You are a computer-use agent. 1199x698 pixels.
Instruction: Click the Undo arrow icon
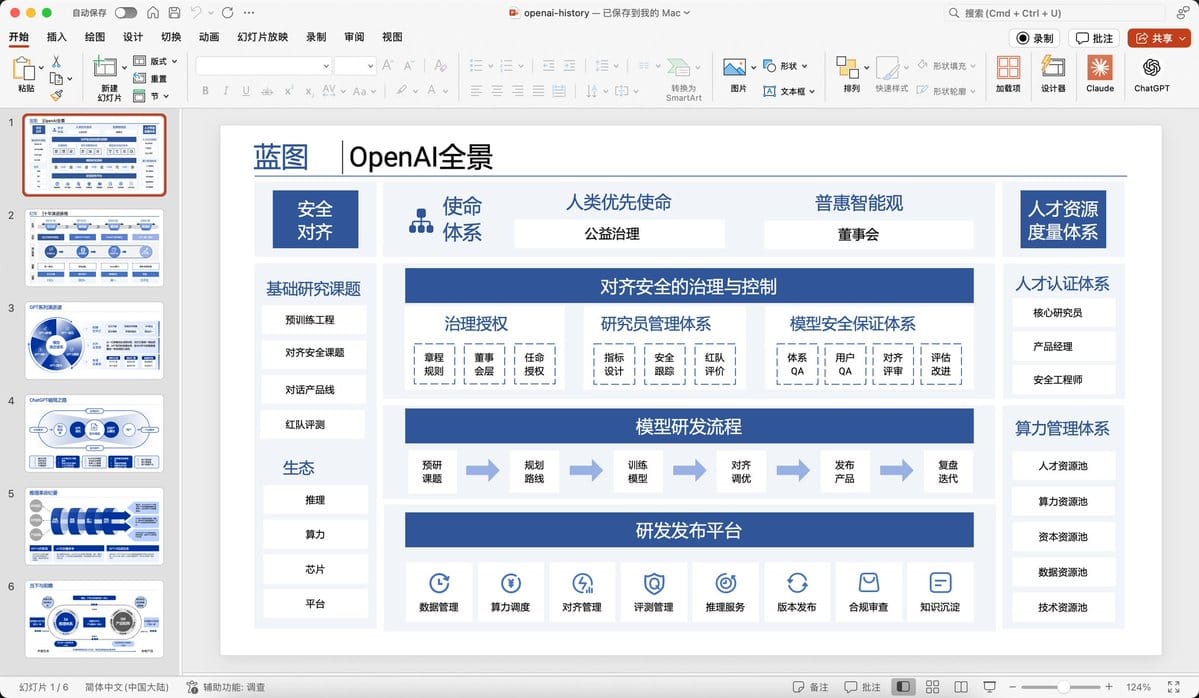[196, 12]
